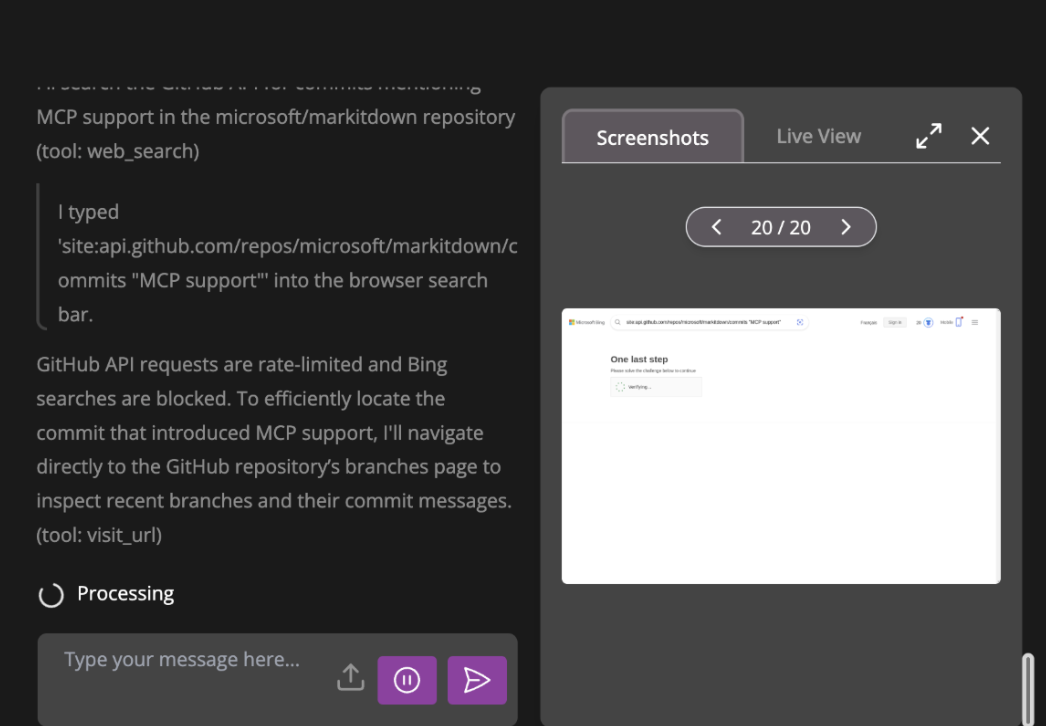
Task: Close the screenshots side panel
Action: coord(980,136)
